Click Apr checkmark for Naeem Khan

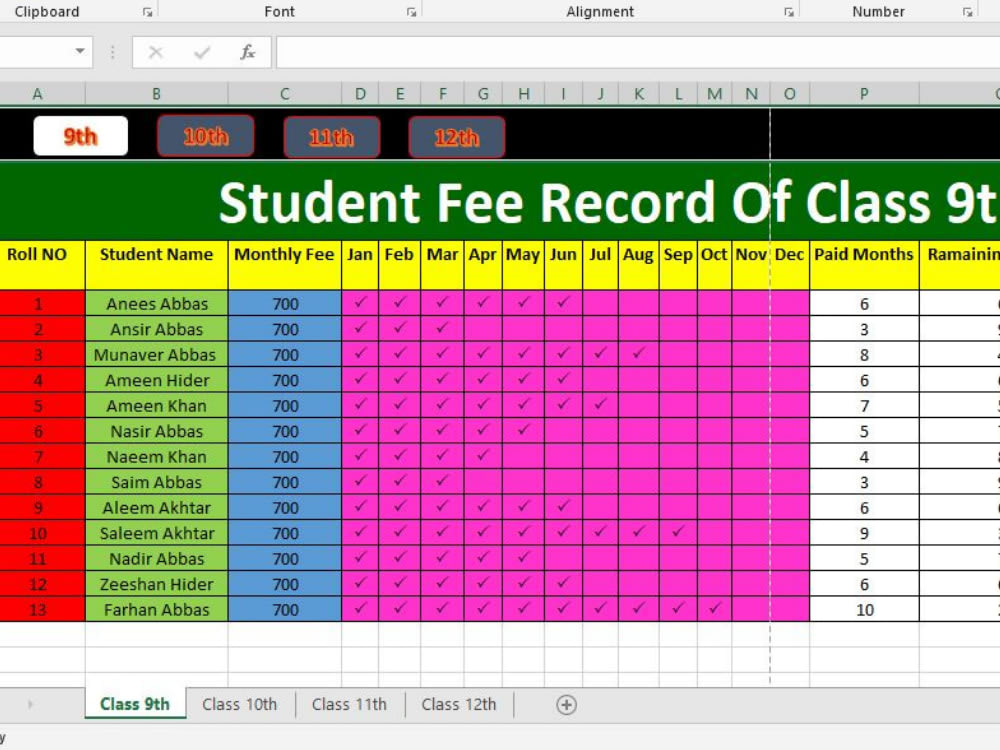coord(483,456)
